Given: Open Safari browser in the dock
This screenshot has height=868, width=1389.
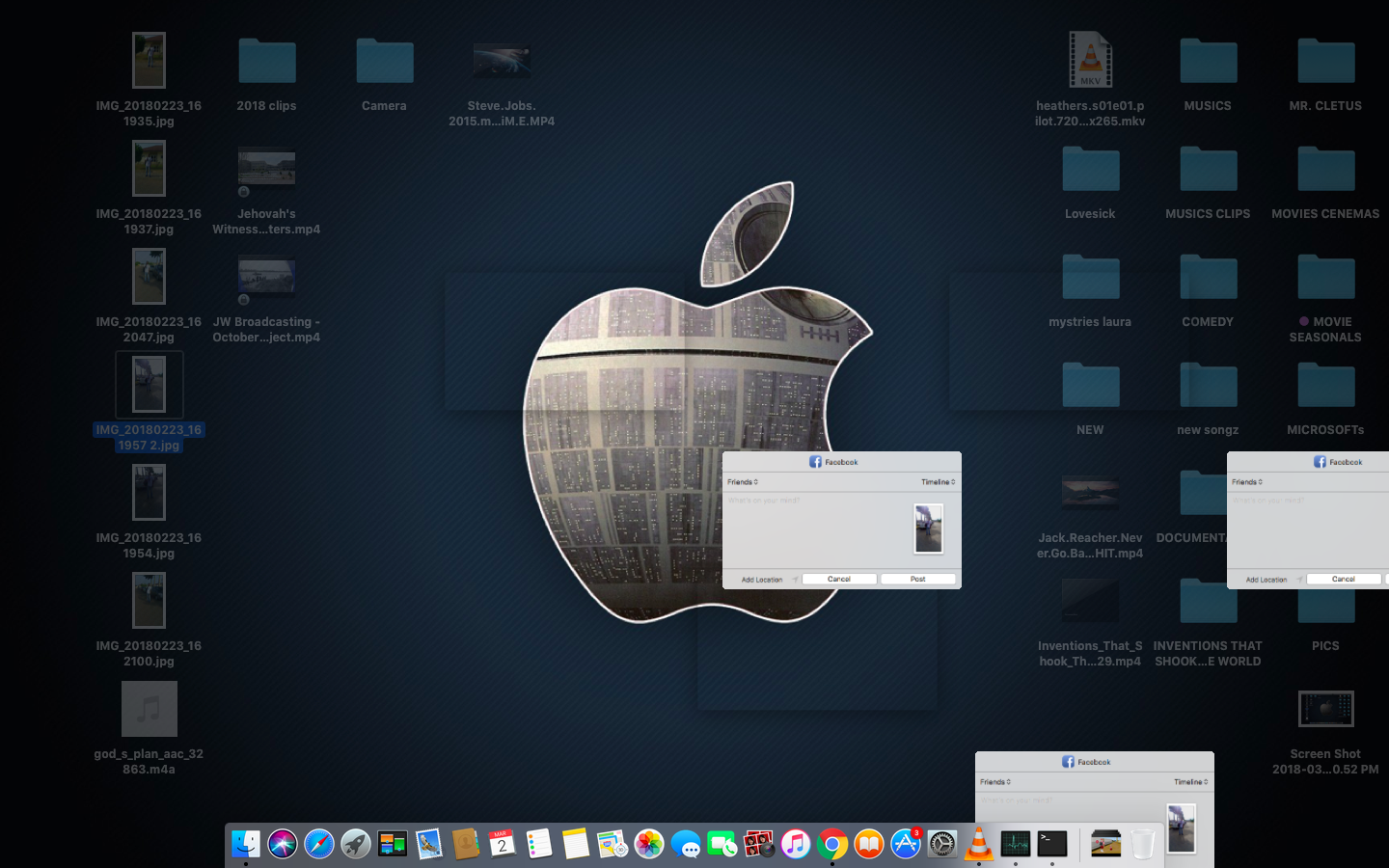Looking at the screenshot, I should pos(319,844).
